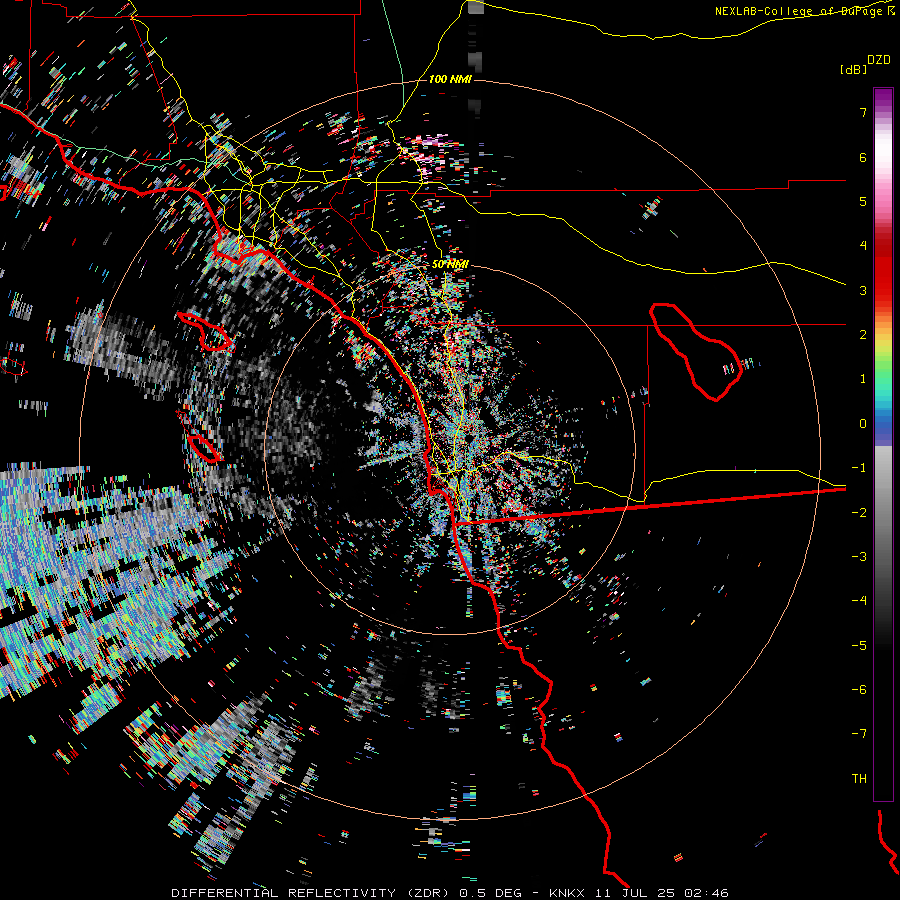Click the '5' value on the color scale
Screen dimensions: 900x900
[863, 201]
